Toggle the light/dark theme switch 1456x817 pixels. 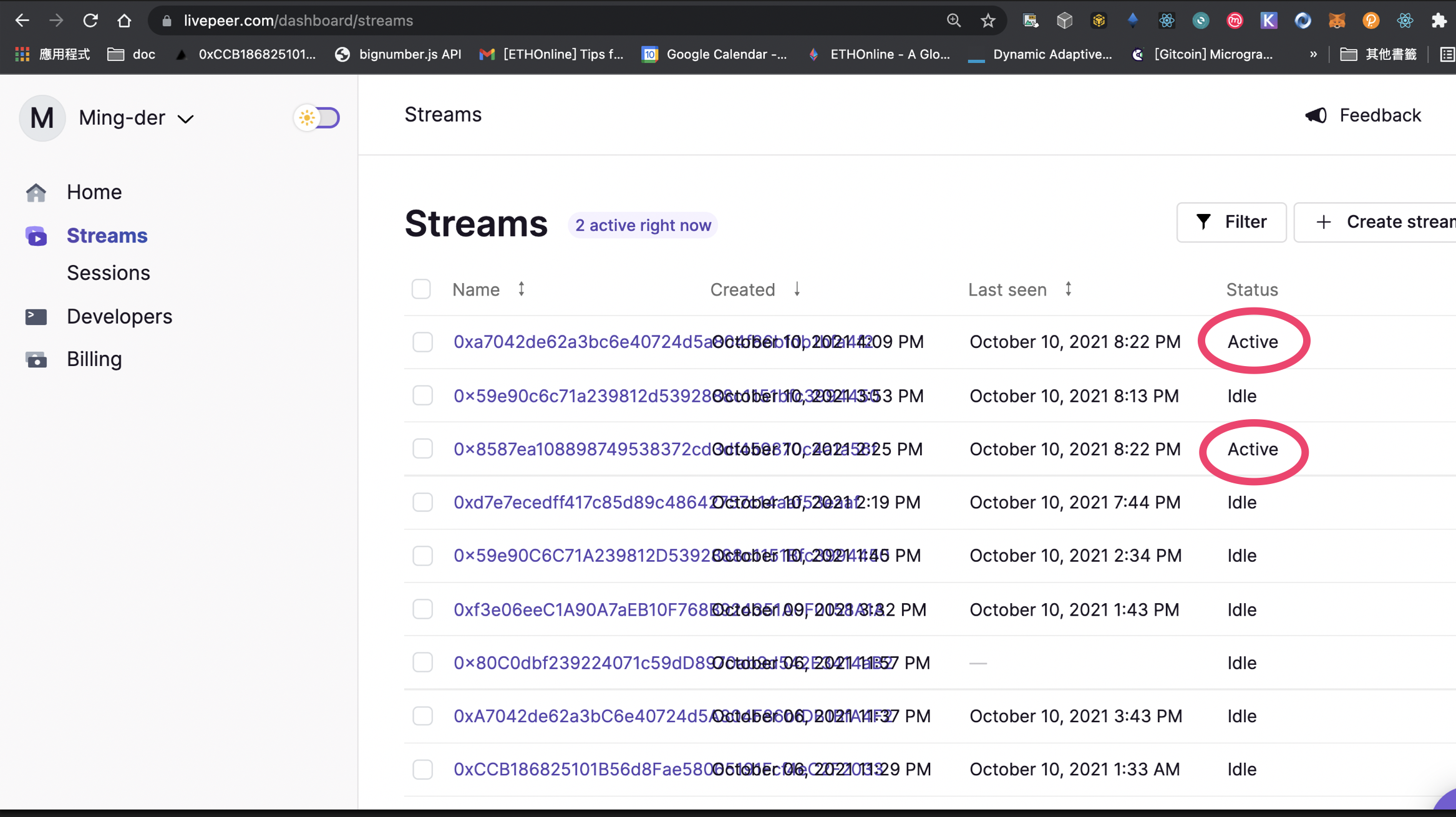(x=318, y=118)
